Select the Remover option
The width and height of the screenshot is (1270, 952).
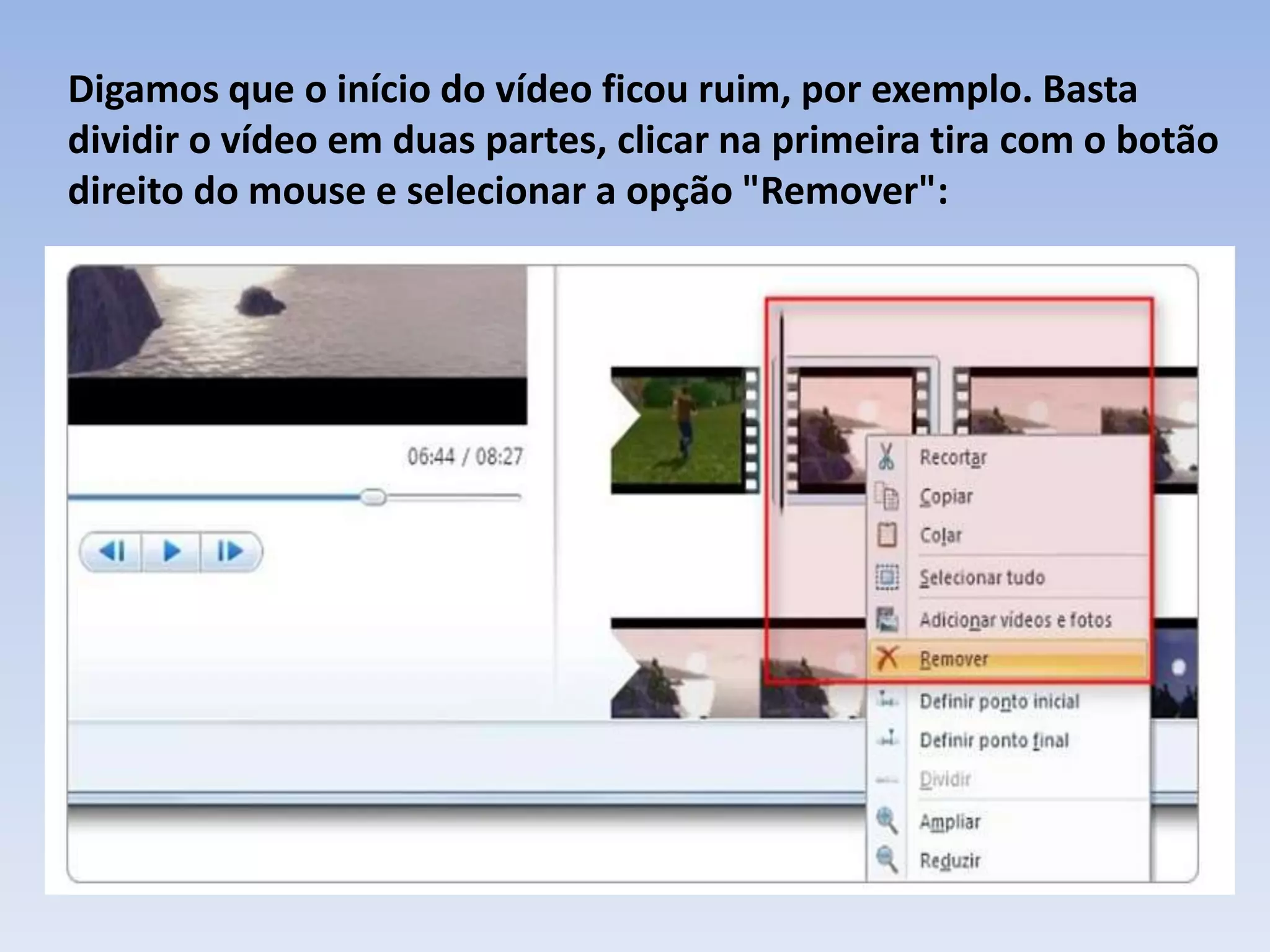click(x=1009, y=658)
